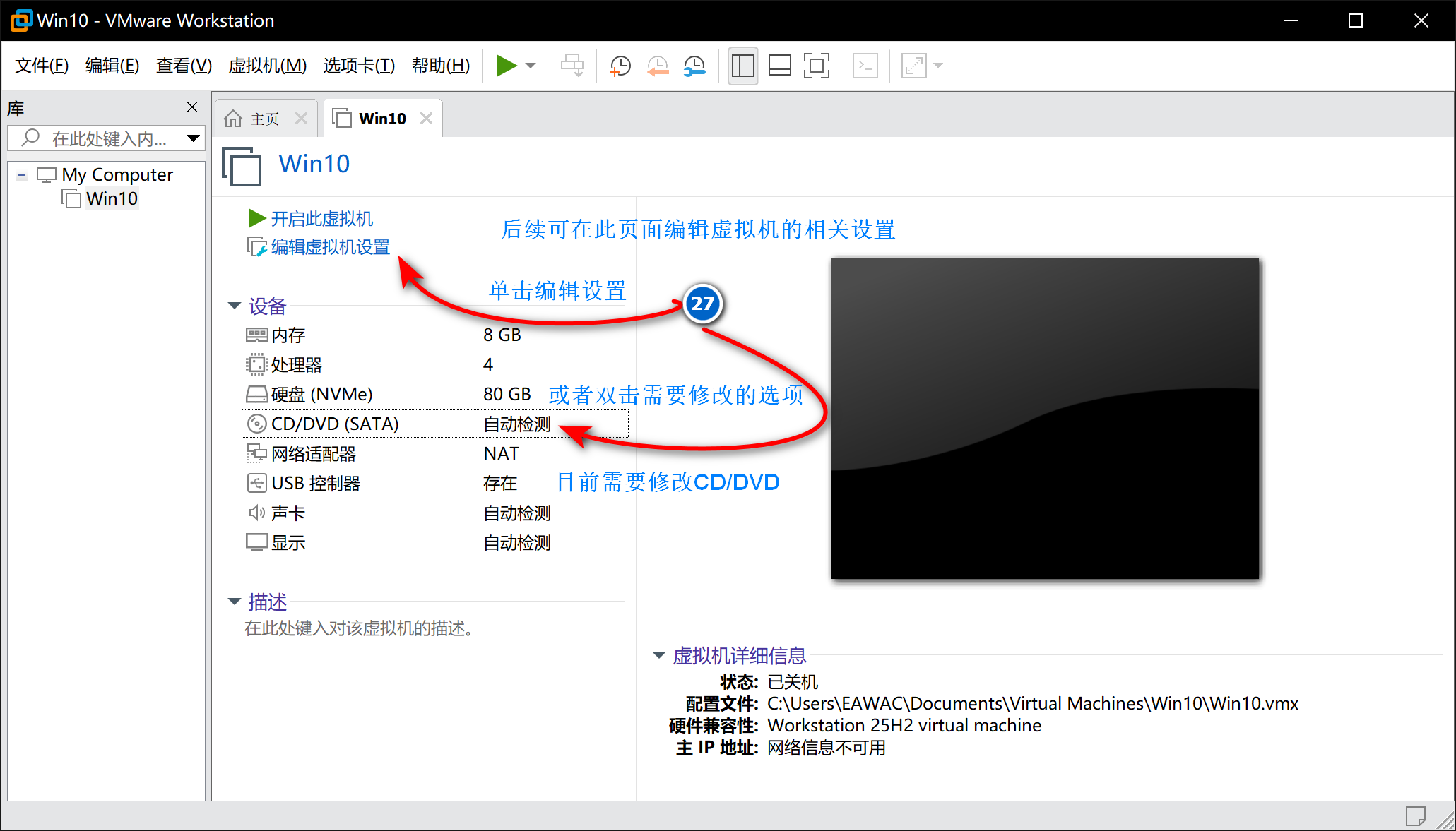Toggle the library sidebar view icon
The height and width of the screenshot is (831, 1456).
[x=742, y=66]
